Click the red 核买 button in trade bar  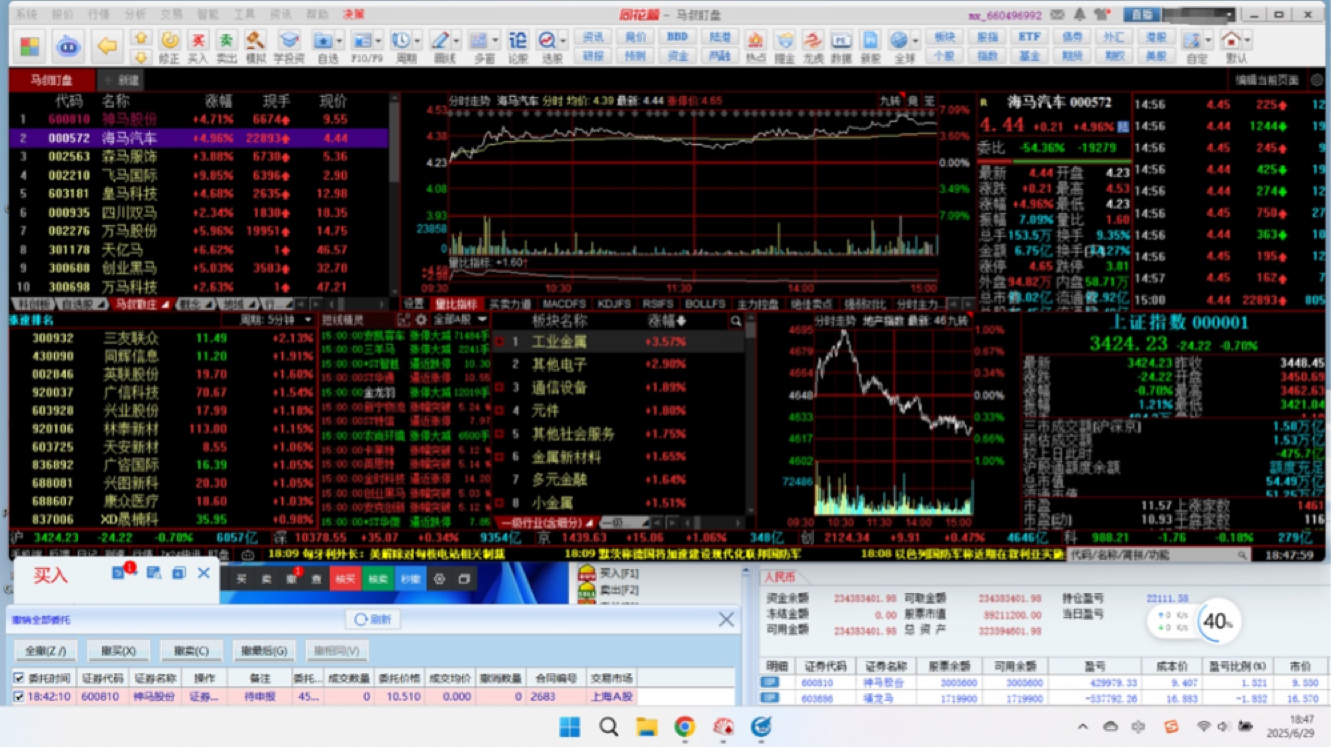click(345, 579)
